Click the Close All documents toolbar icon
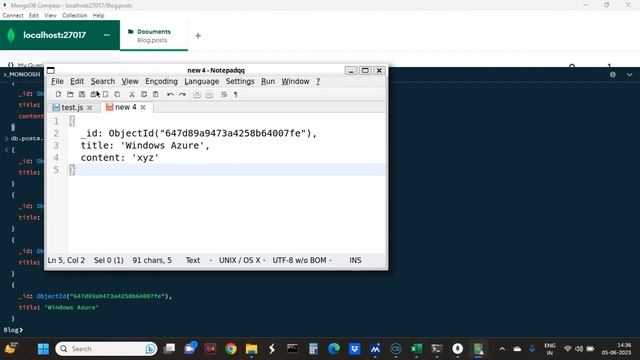640x360 pixels. click(117, 94)
